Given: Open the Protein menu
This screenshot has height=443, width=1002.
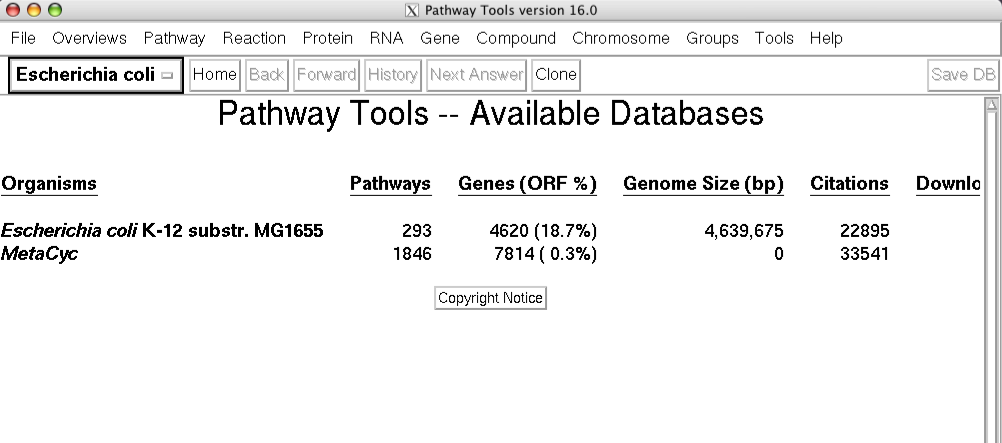Looking at the screenshot, I should [328, 39].
